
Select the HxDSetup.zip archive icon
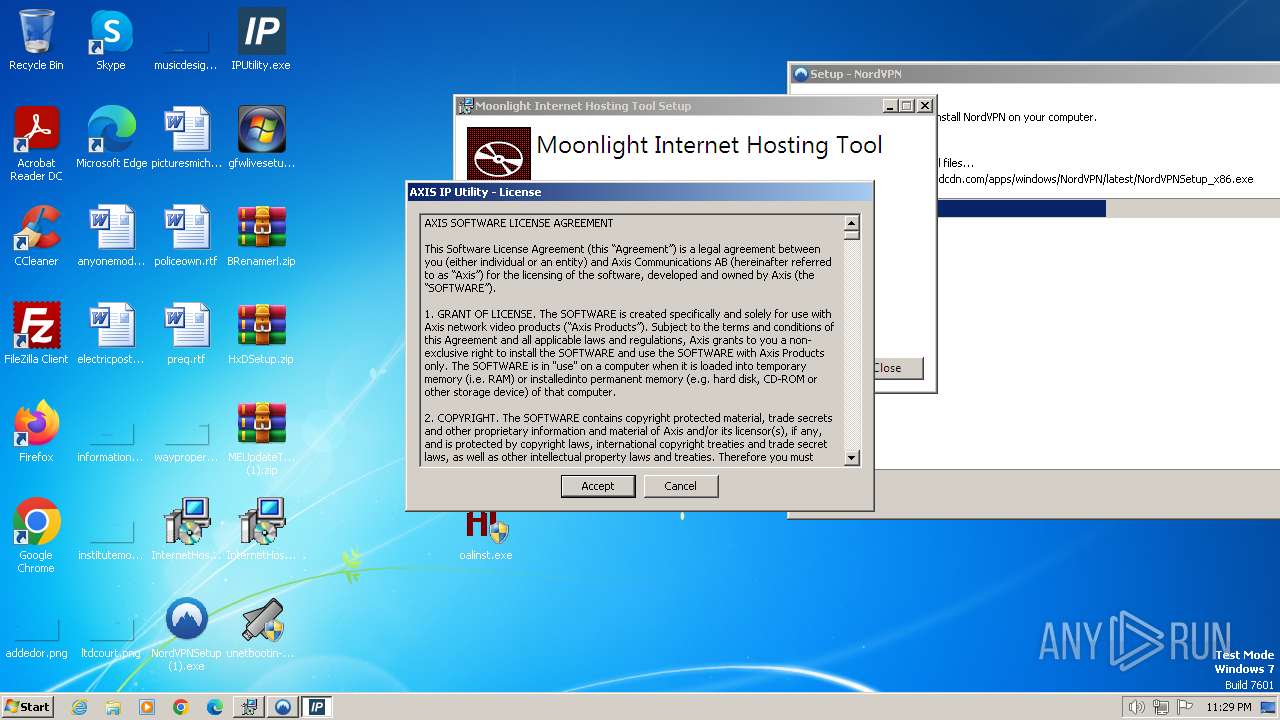(261, 334)
